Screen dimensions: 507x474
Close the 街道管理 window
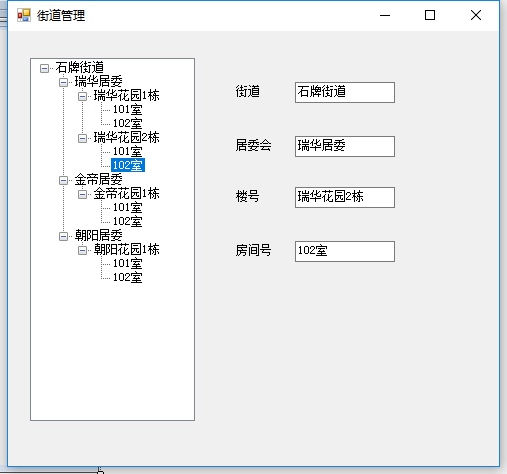pos(476,15)
